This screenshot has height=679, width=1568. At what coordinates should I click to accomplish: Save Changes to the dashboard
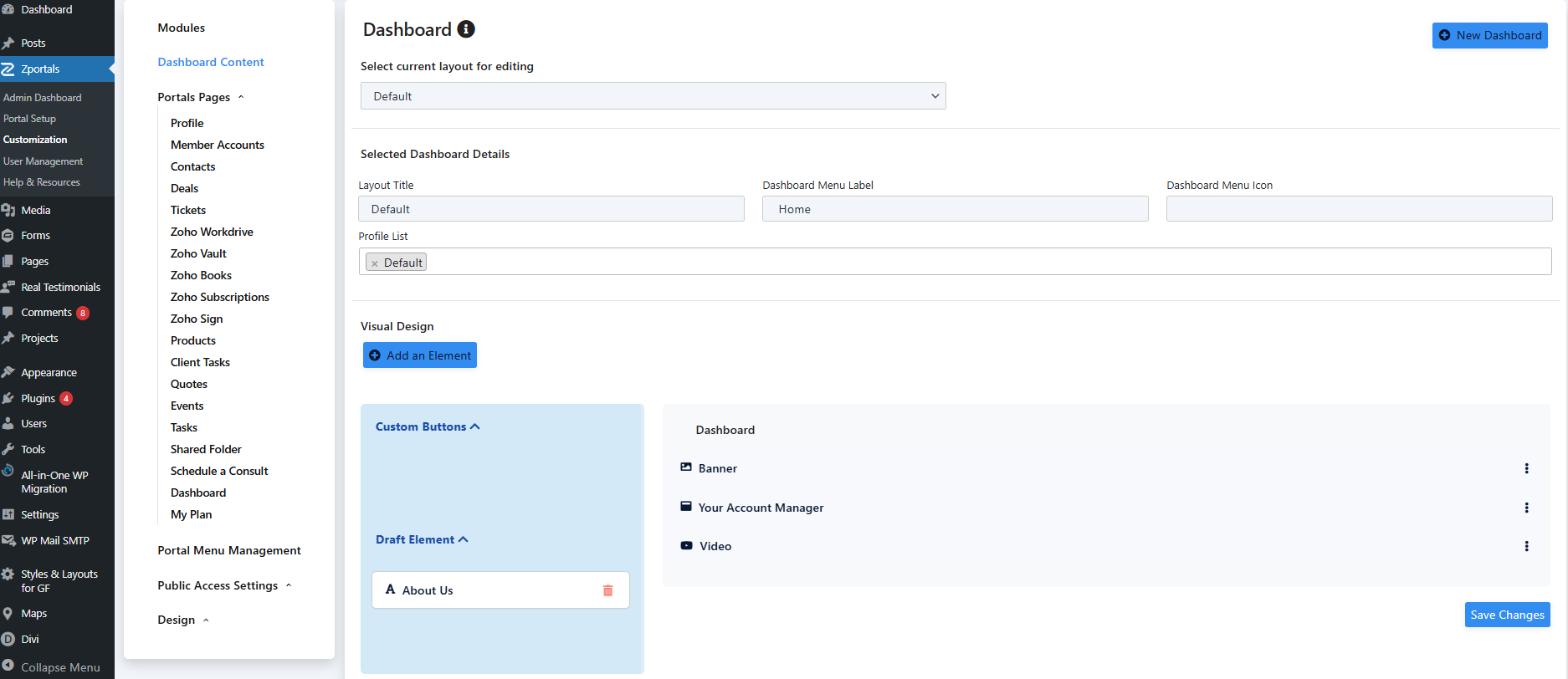click(x=1507, y=615)
